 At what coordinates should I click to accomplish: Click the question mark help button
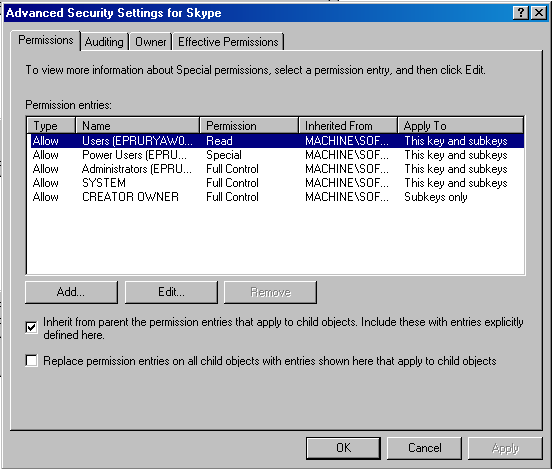point(521,13)
